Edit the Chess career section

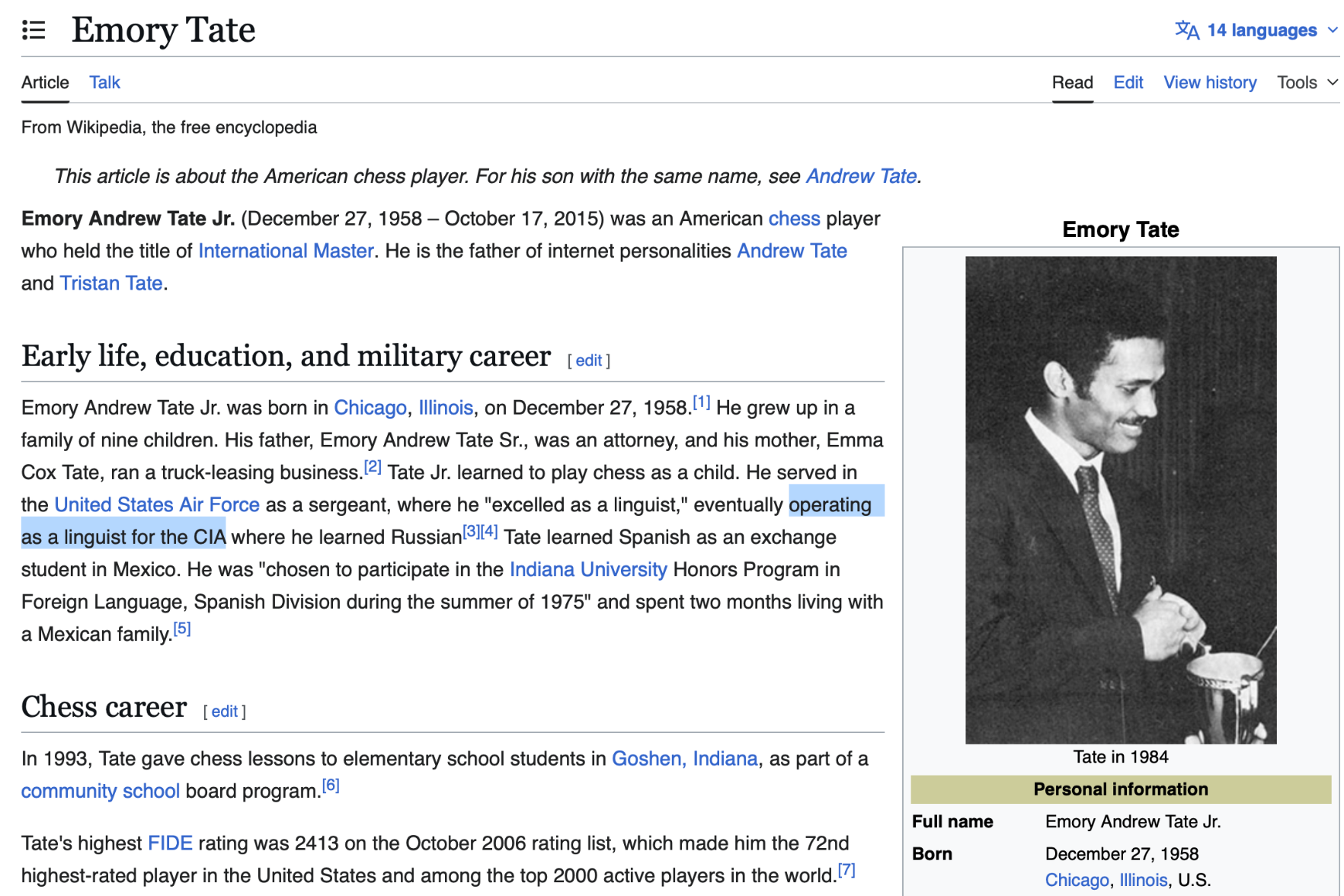(x=224, y=711)
